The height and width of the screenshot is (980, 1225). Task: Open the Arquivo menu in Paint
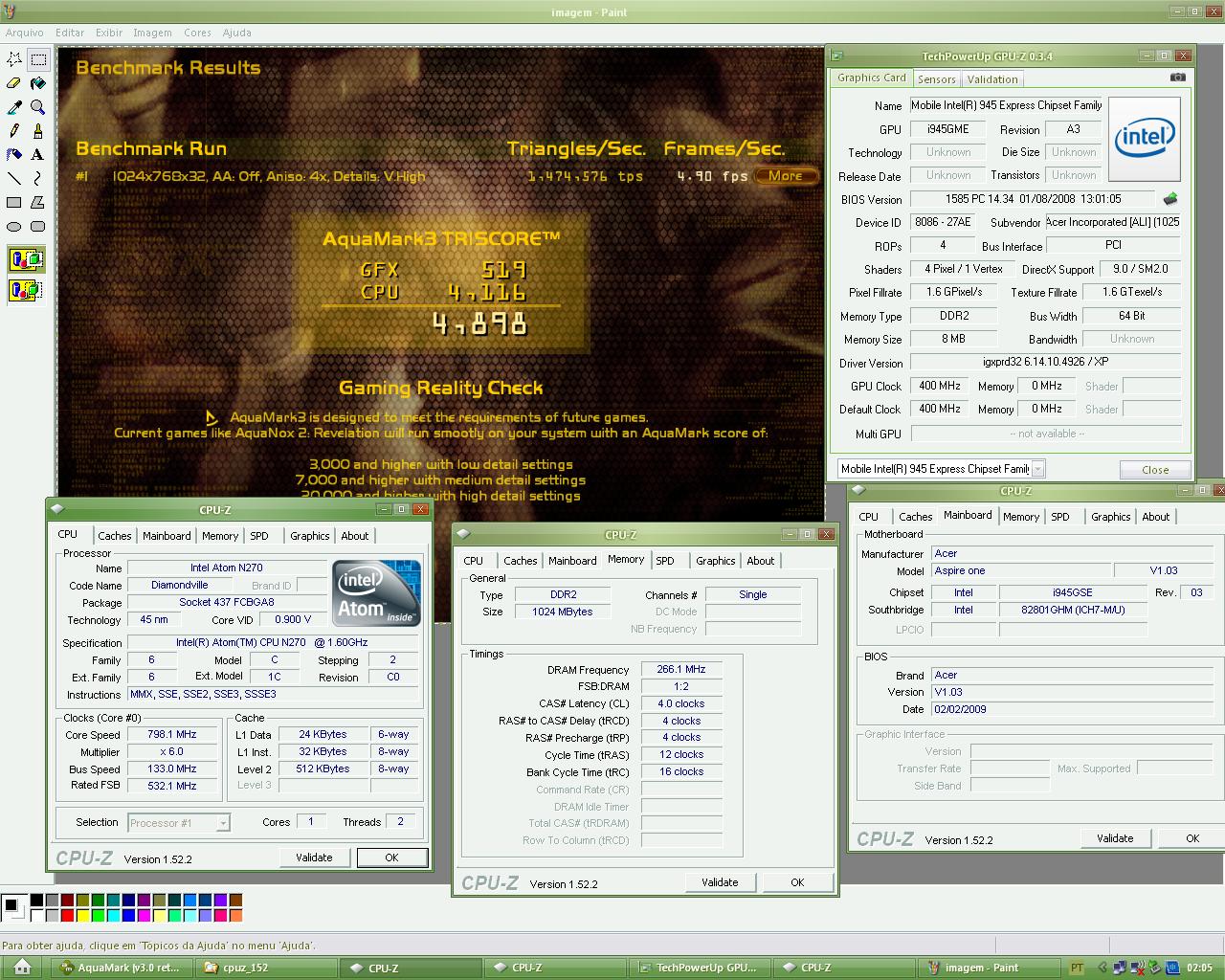click(x=25, y=33)
